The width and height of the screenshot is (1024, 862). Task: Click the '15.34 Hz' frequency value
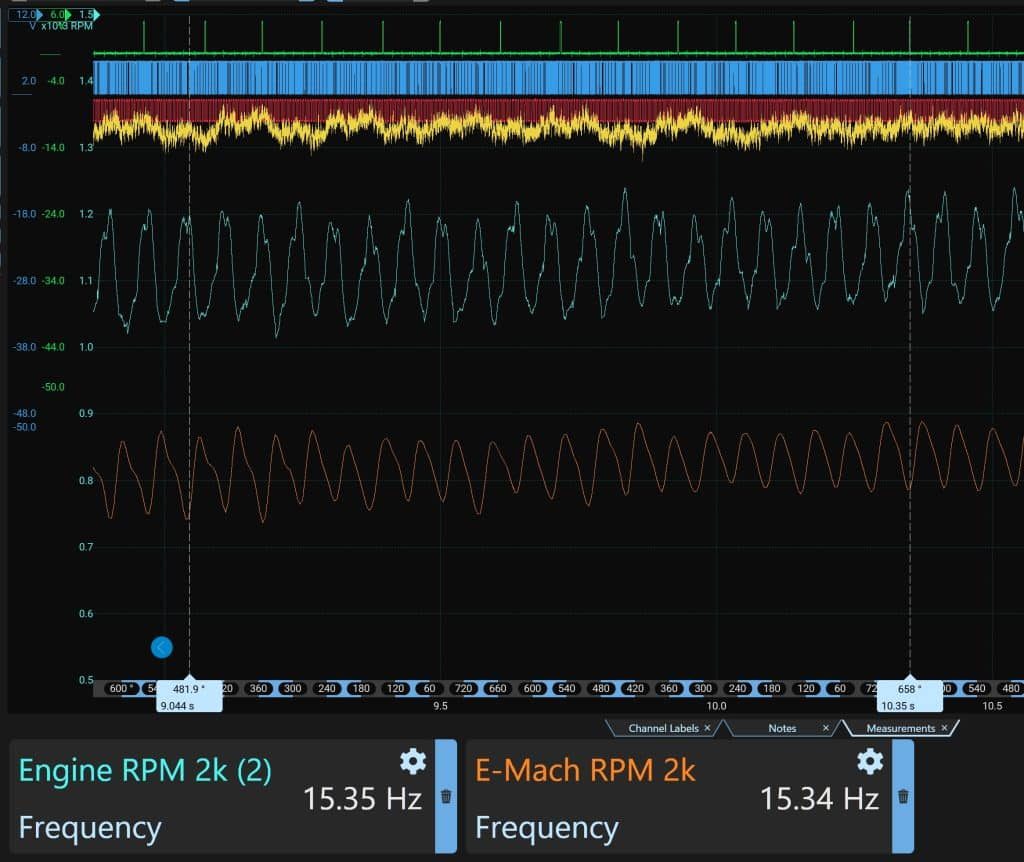click(x=820, y=799)
